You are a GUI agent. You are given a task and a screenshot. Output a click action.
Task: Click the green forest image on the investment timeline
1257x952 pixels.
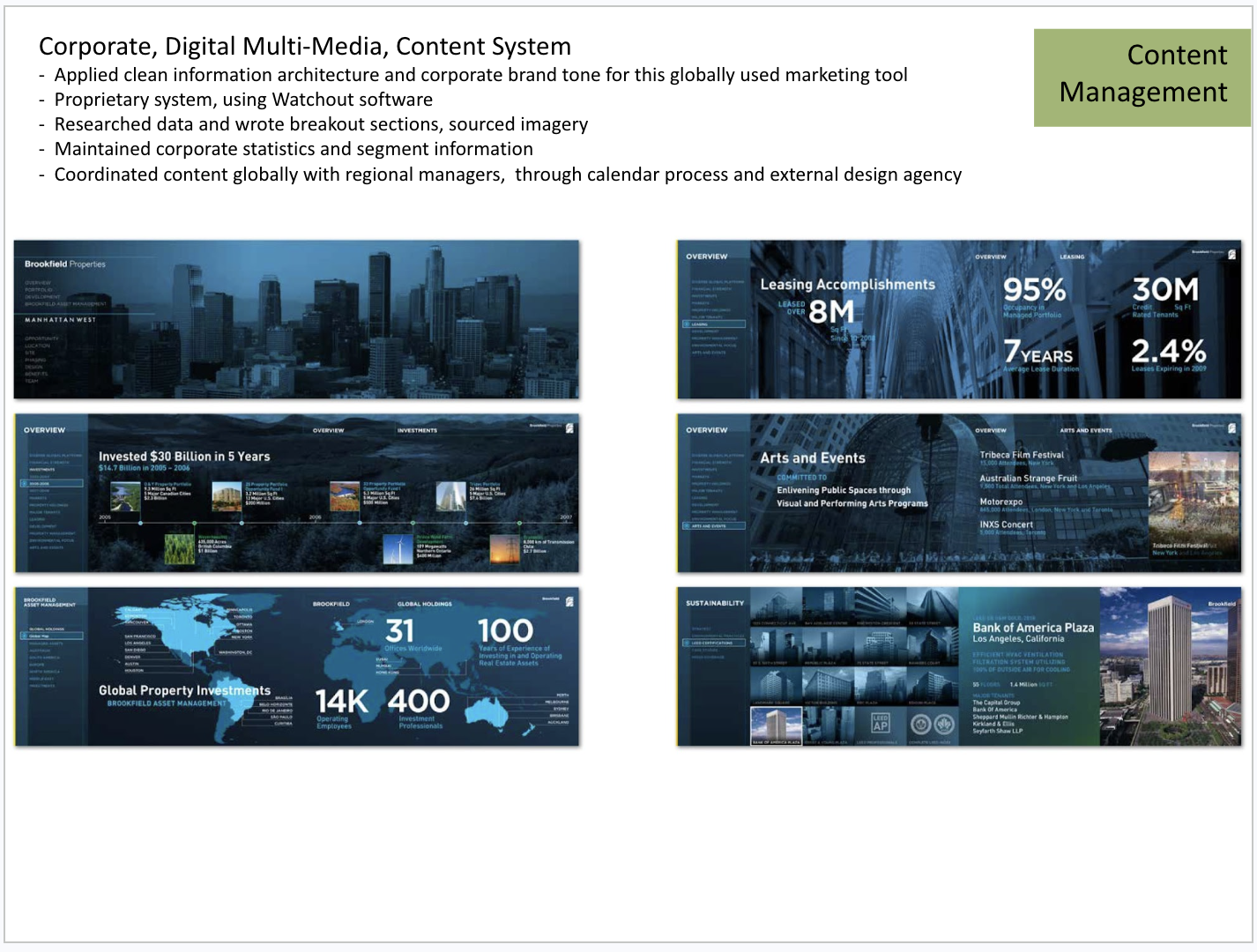pos(180,549)
